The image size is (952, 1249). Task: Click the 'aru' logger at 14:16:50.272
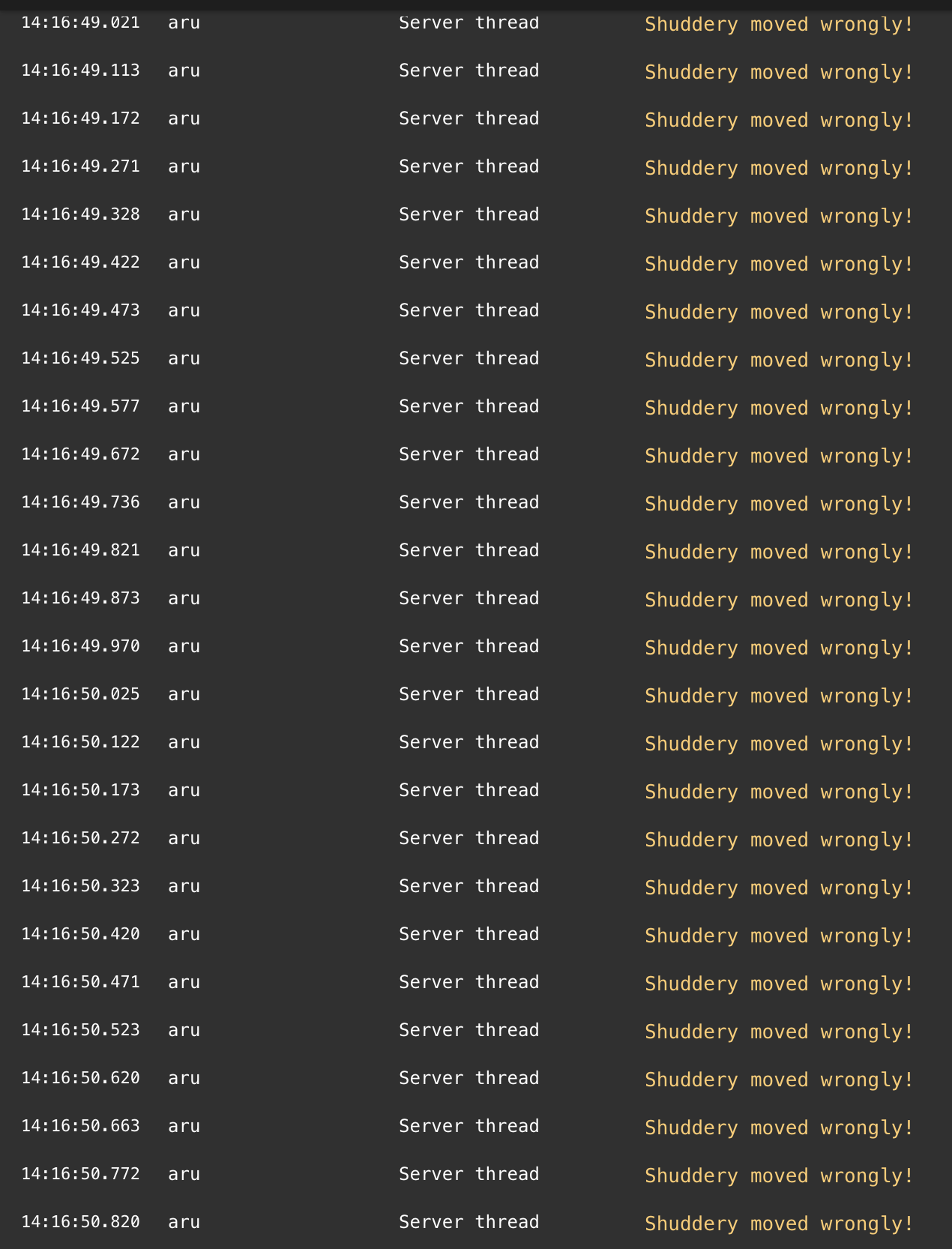[184, 838]
